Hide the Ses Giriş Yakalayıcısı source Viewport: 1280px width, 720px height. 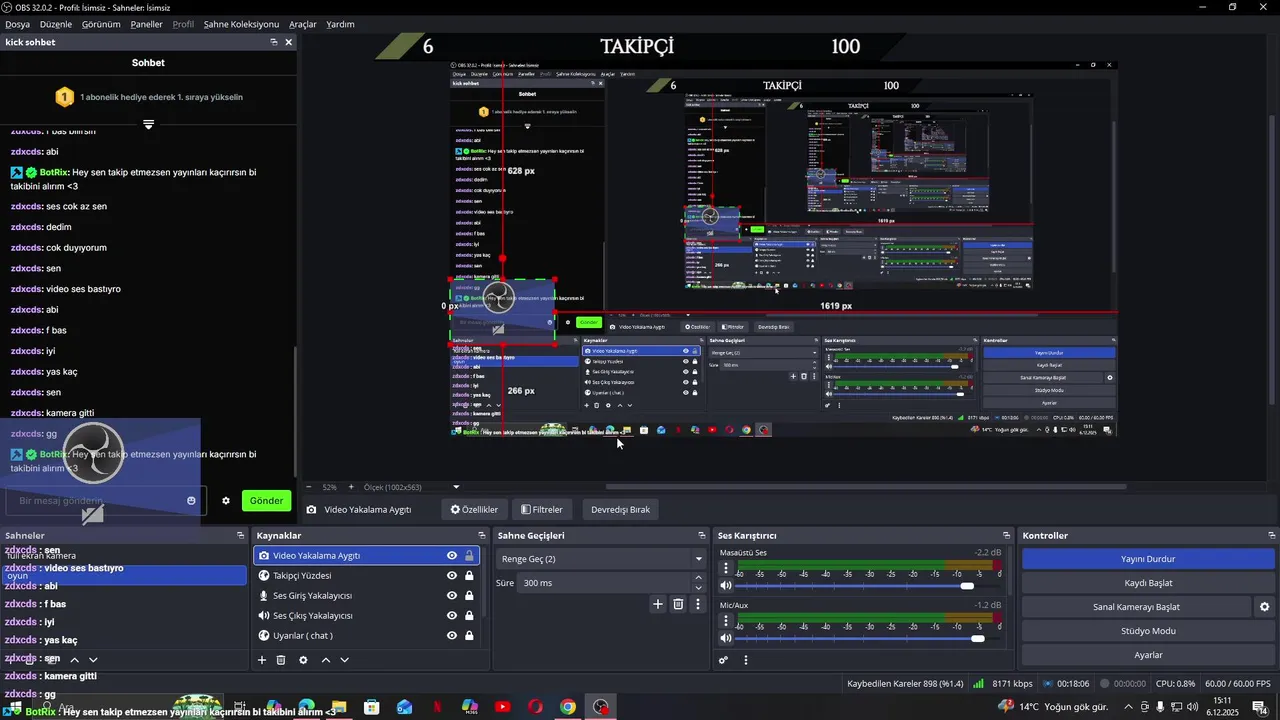(x=452, y=596)
